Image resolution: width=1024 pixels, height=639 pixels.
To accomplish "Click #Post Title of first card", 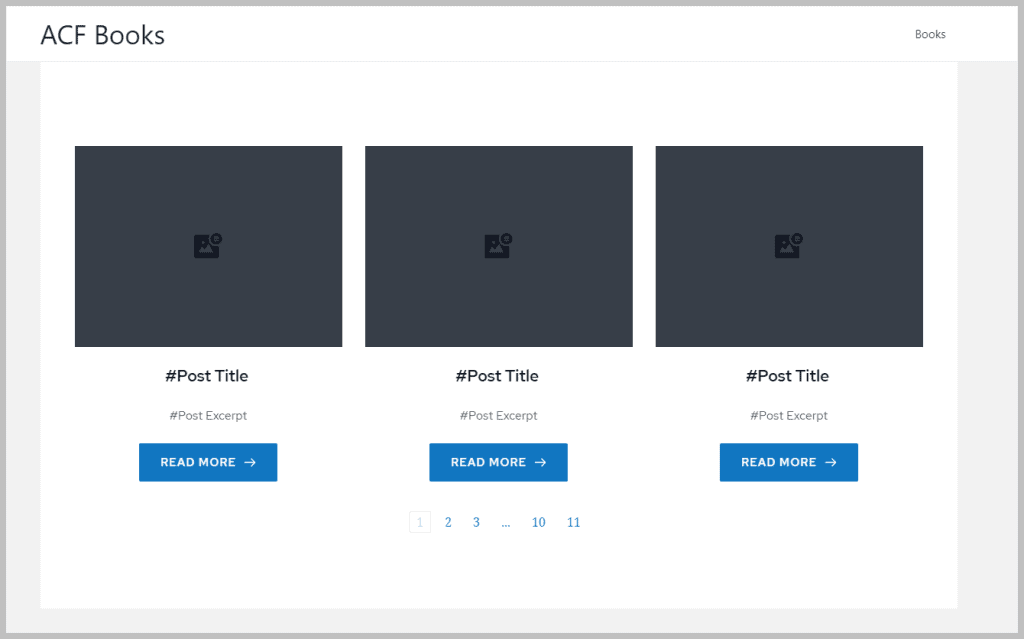I will click(207, 376).
